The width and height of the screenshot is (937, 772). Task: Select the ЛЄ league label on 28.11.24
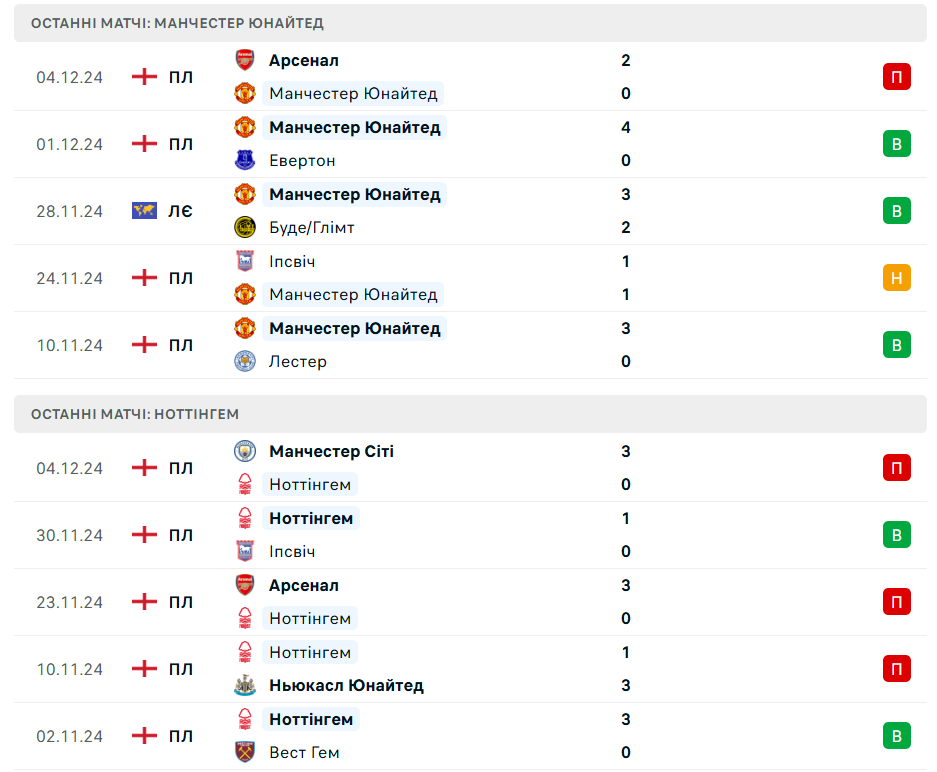coord(180,211)
